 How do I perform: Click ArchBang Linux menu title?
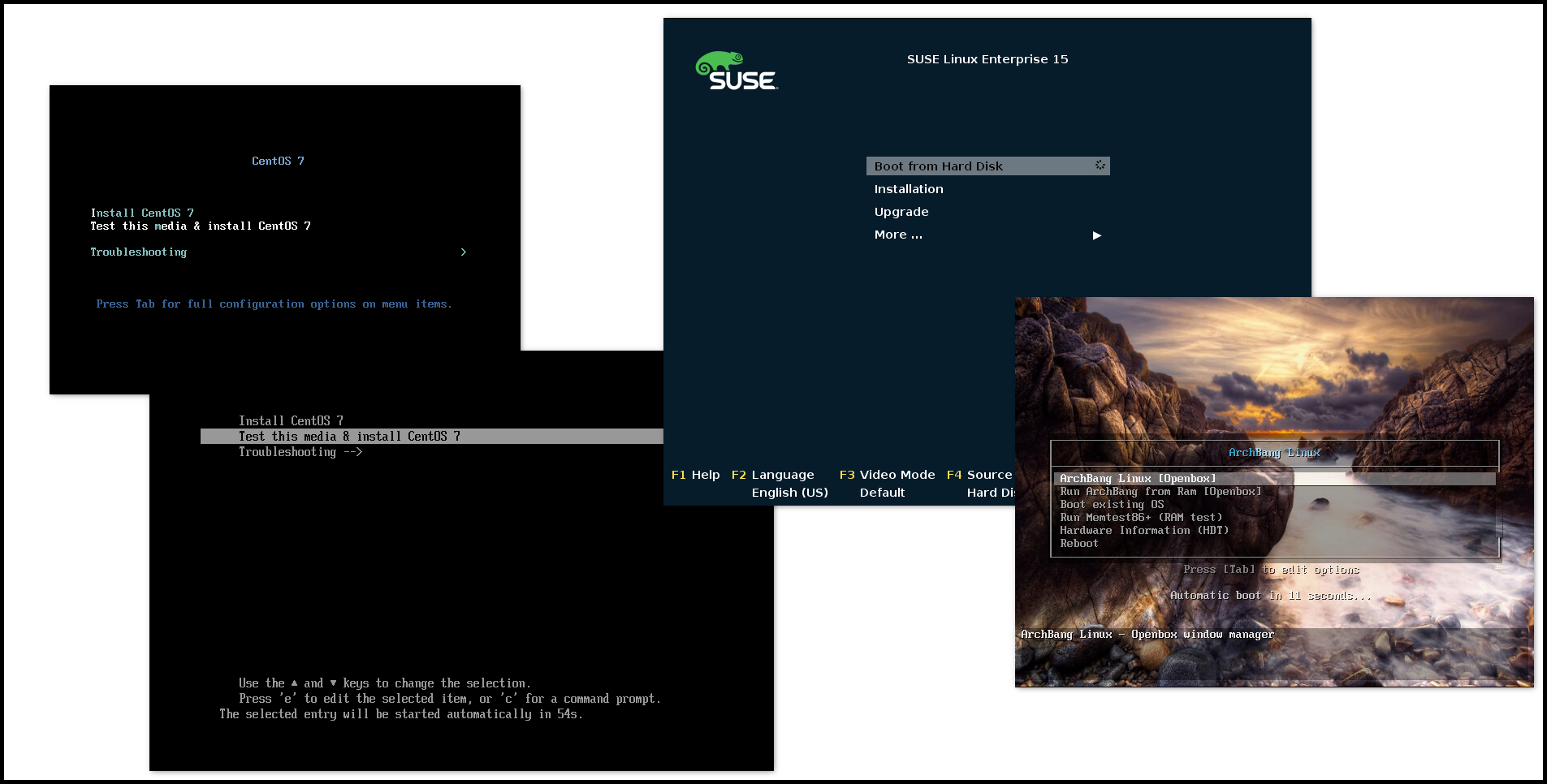(1274, 453)
